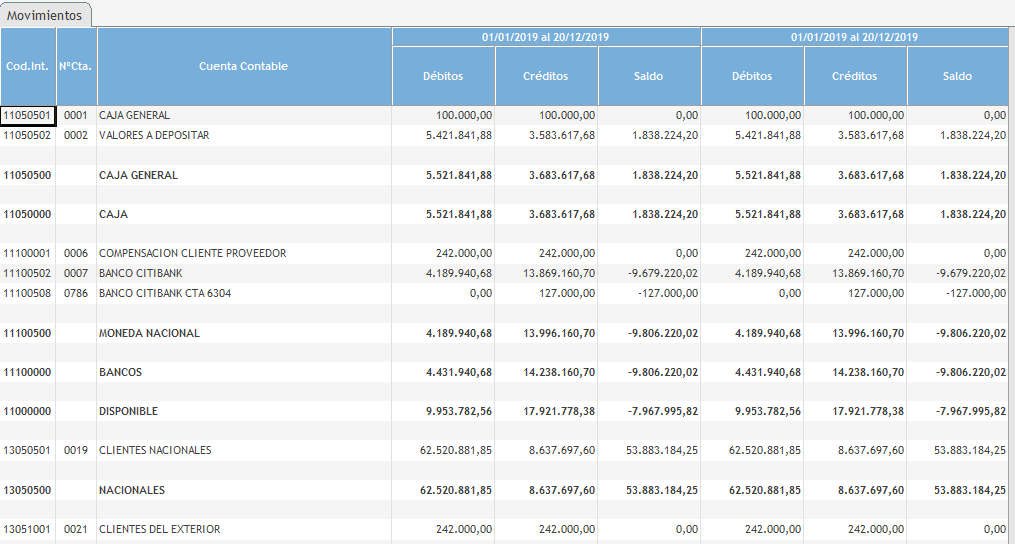Select the BANCOS subtotal row
The width and height of the screenshot is (1015, 544).
(x=120, y=372)
